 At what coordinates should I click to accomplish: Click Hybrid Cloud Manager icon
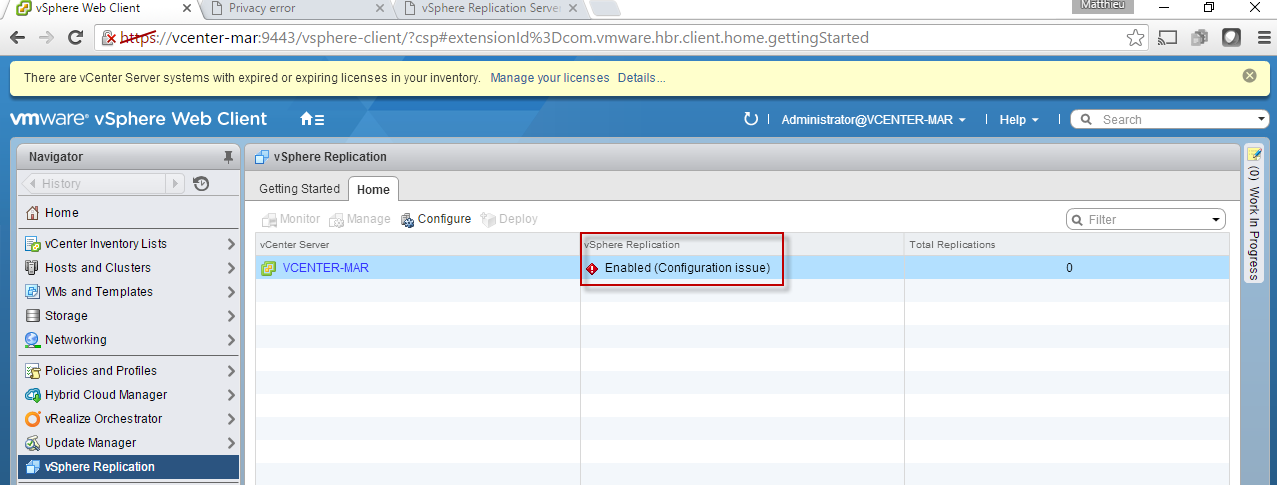[x=33, y=395]
